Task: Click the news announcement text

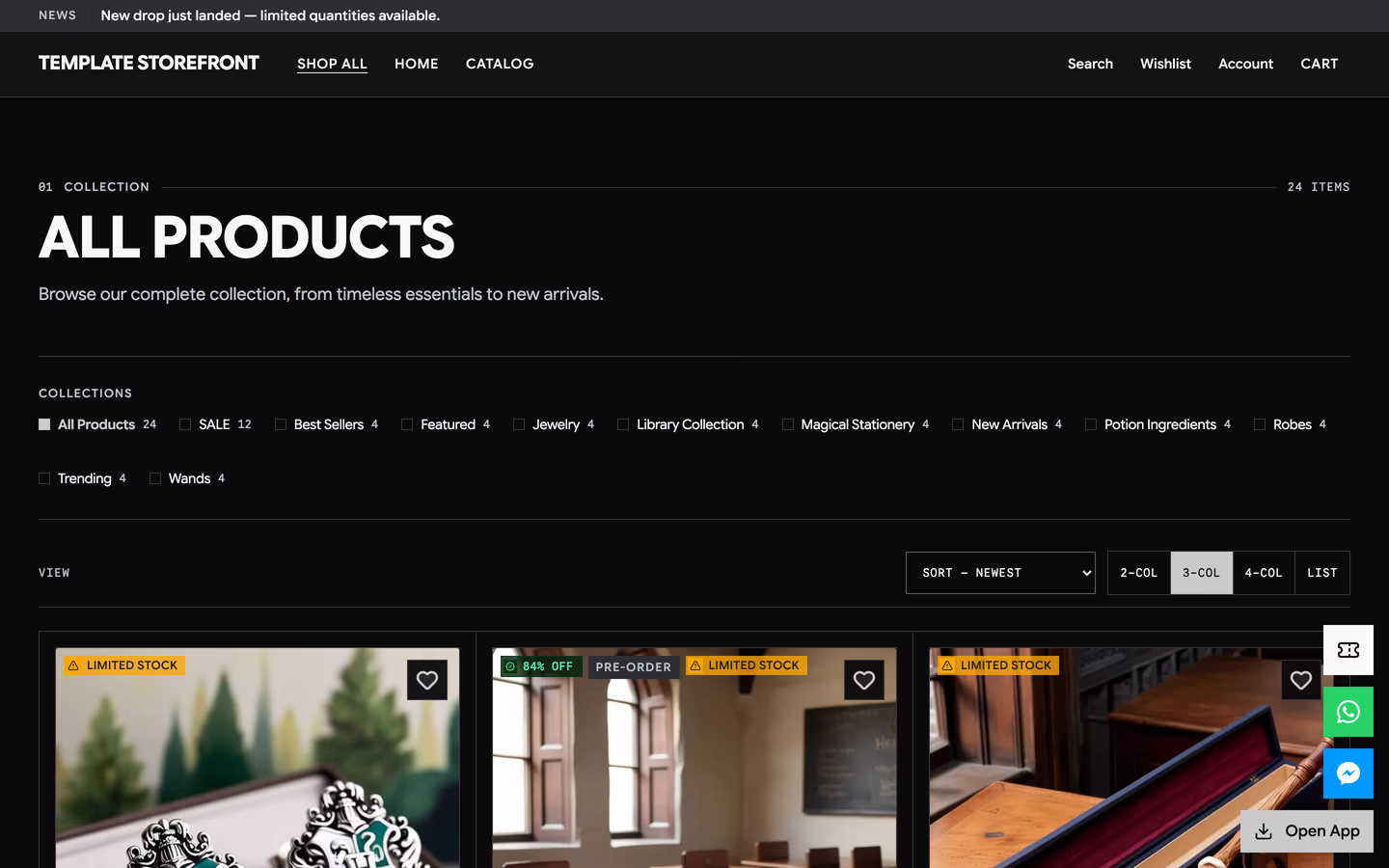Action: 270,15
